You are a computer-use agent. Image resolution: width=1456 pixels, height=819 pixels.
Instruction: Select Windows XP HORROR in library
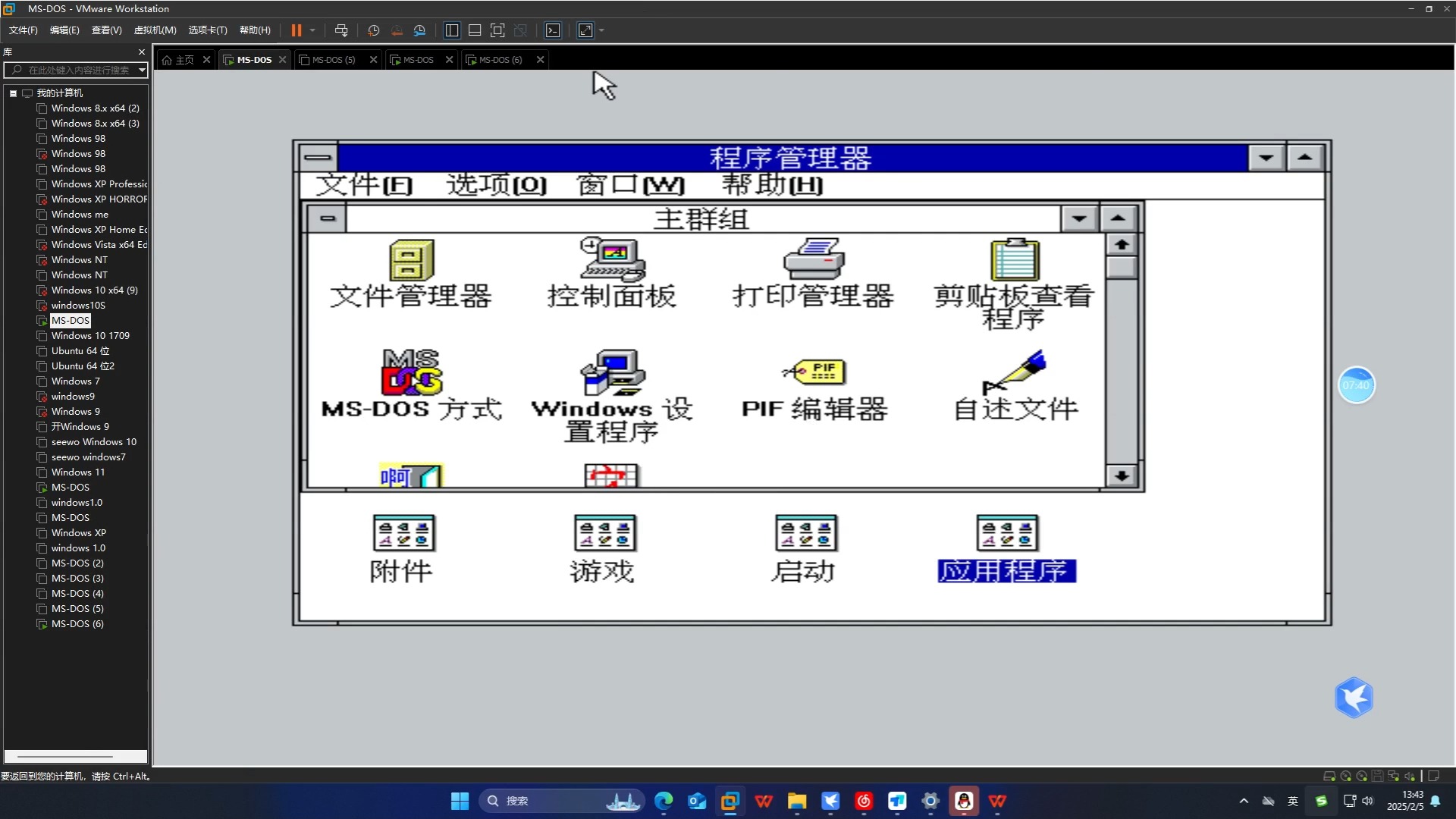coord(99,199)
